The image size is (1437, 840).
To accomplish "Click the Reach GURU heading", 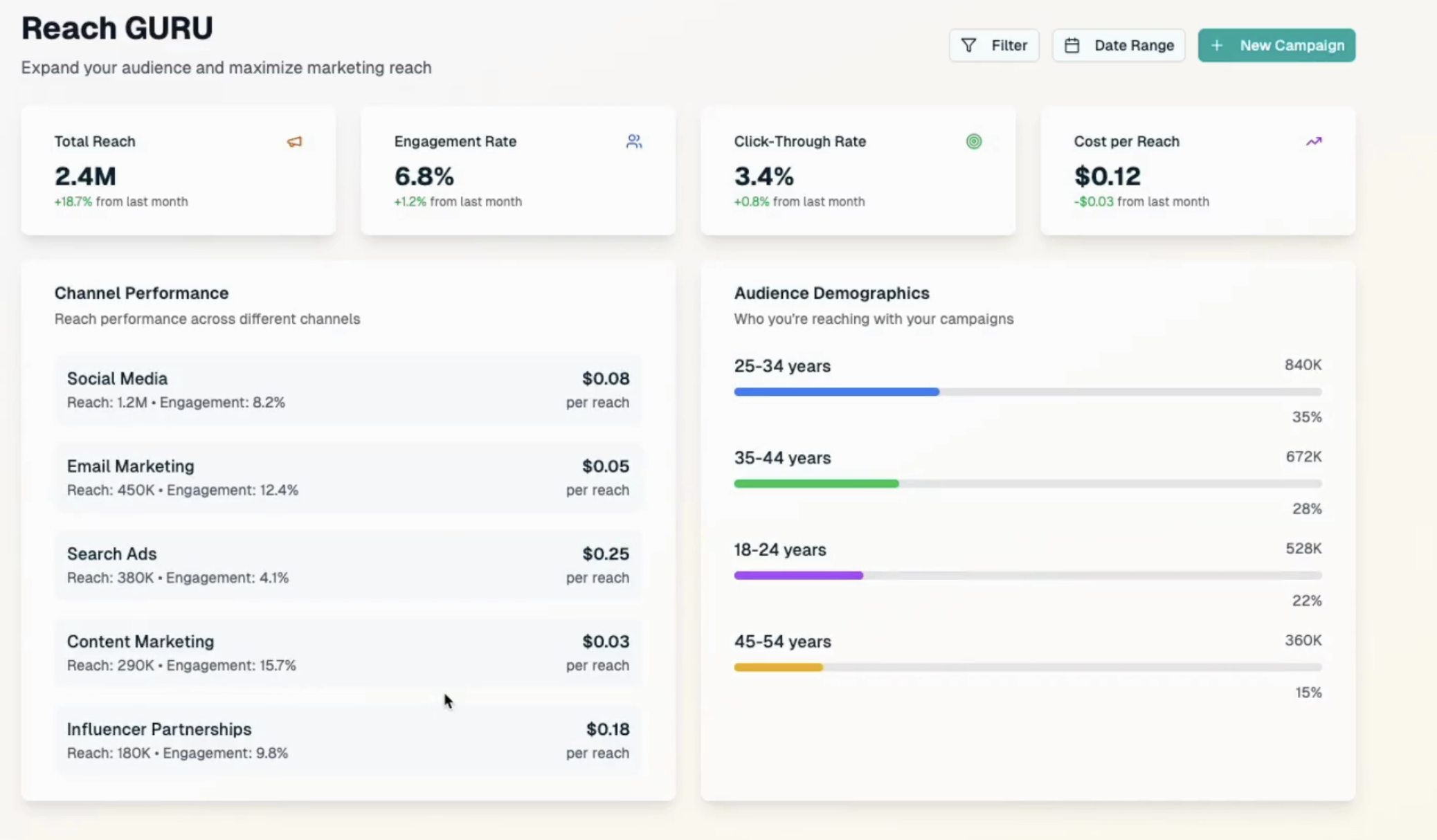I will (117, 28).
